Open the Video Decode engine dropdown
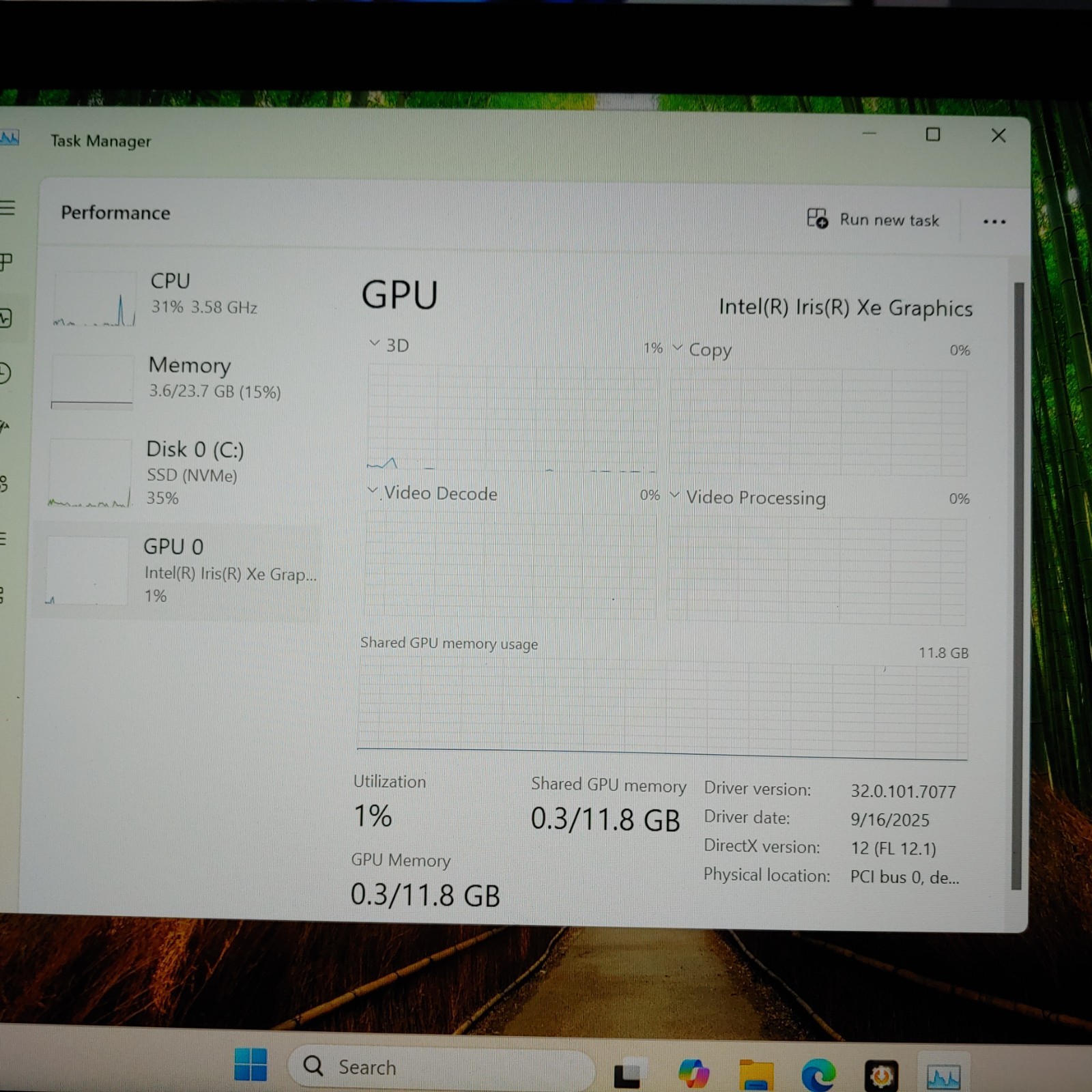 373,490
